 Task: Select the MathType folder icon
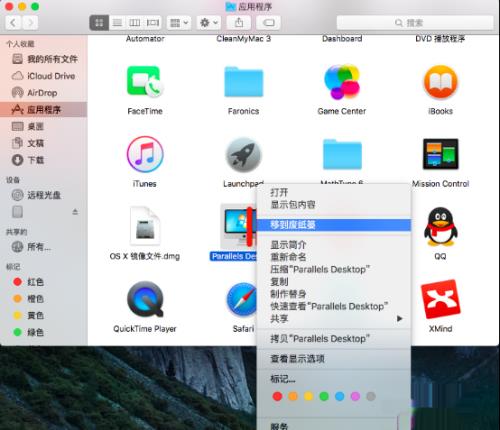coord(342,154)
